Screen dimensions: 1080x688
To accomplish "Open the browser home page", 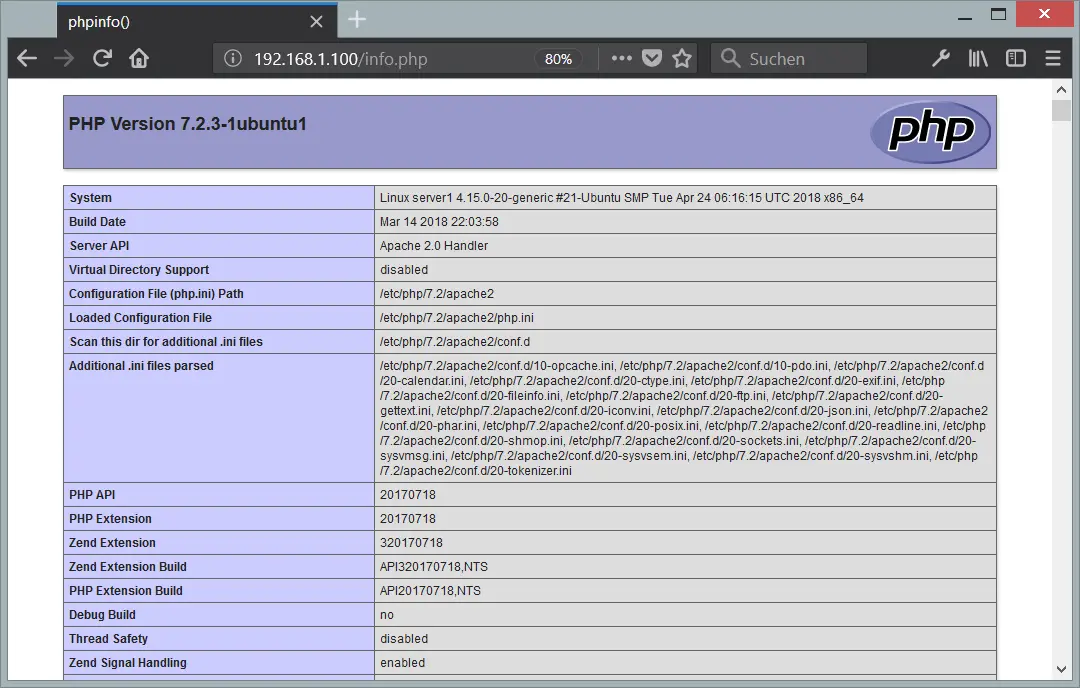I will [139, 59].
